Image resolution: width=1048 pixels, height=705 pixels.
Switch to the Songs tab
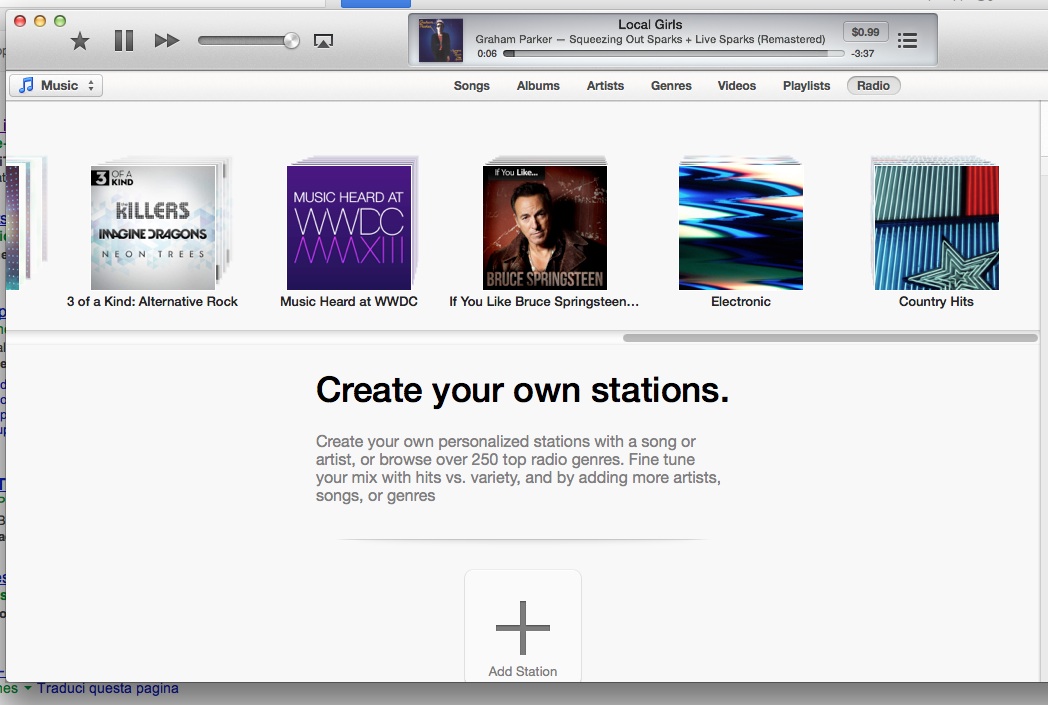[x=471, y=86]
